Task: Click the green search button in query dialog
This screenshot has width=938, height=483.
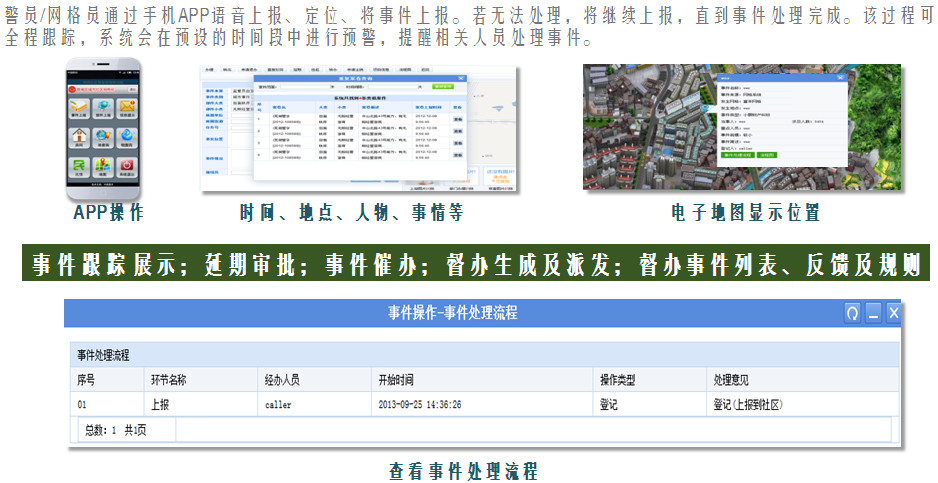Action: [443, 87]
